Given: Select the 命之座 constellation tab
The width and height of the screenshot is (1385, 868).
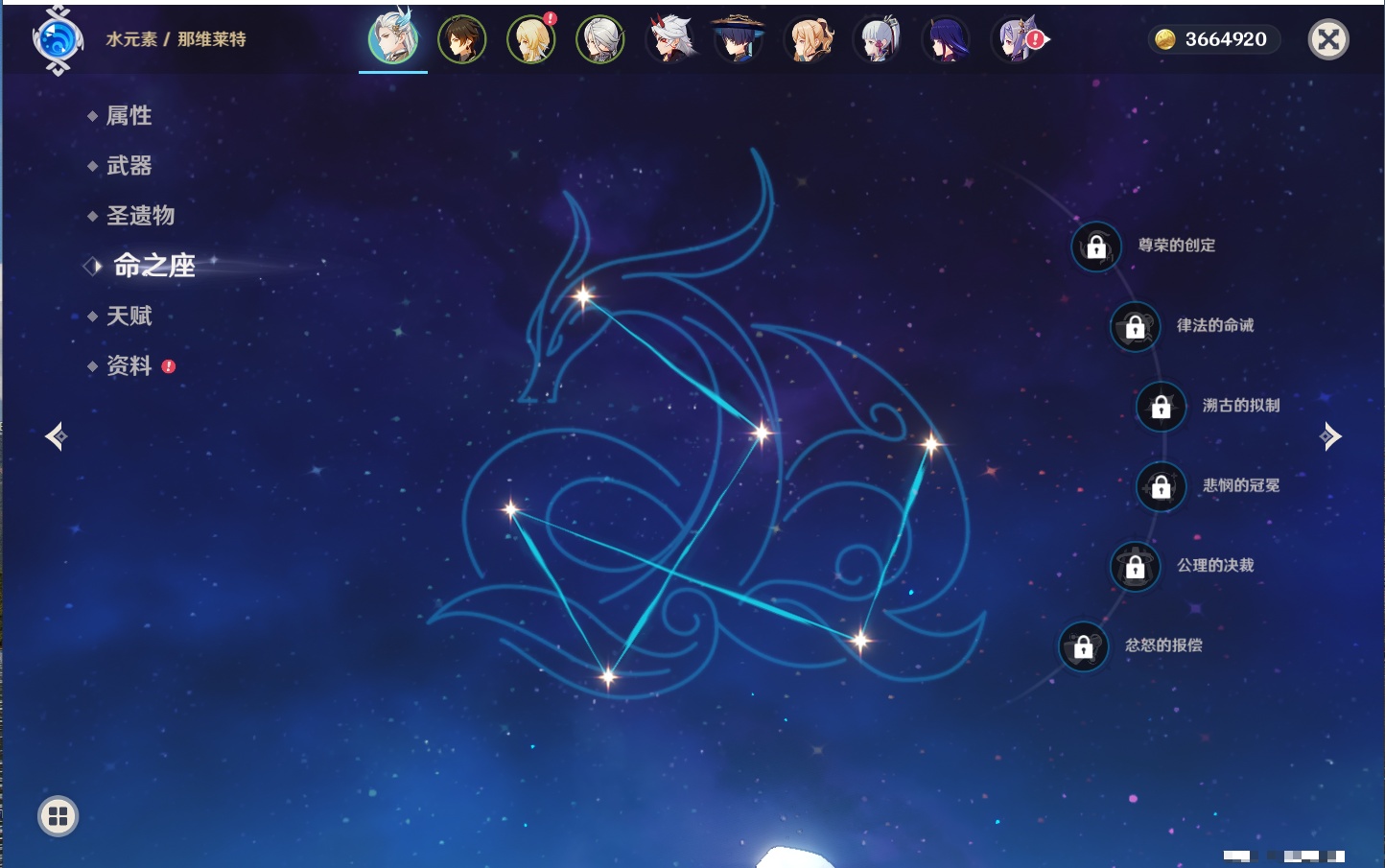Looking at the screenshot, I should (153, 266).
